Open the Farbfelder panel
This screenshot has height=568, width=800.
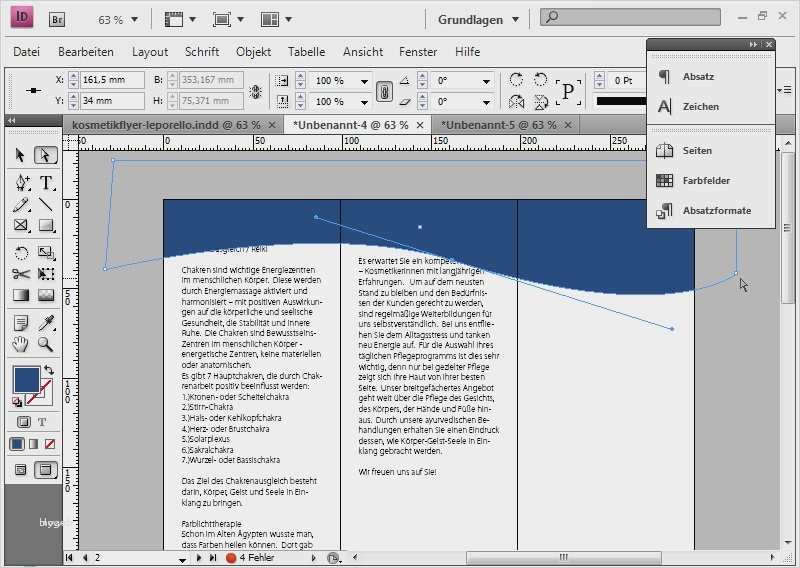[705, 181]
